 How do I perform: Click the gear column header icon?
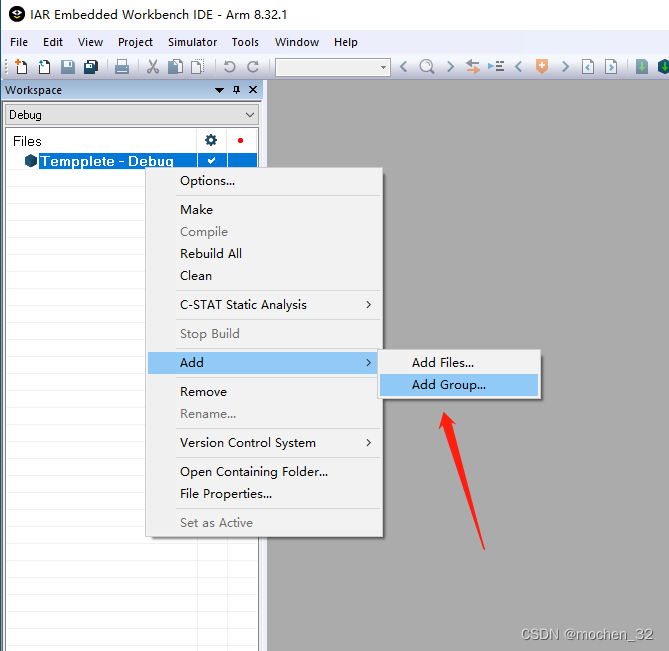pyautogui.click(x=211, y=140)
